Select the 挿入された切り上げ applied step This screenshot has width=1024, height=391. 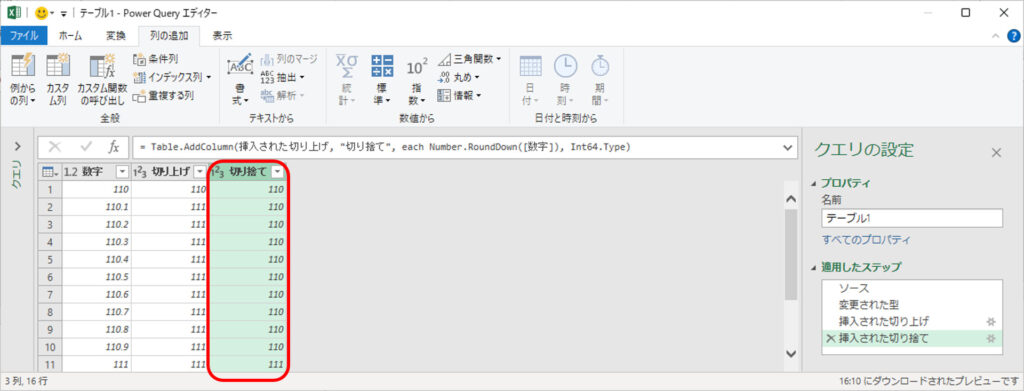pos(912,321)
